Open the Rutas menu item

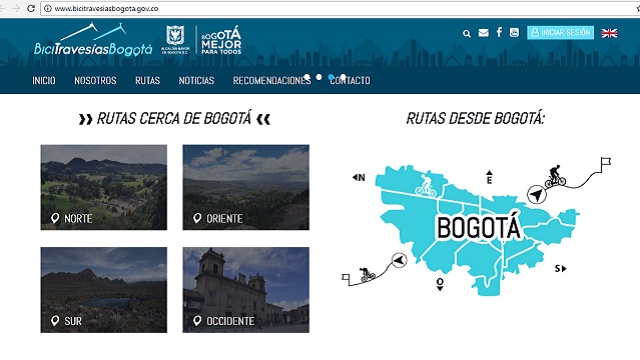pyautogui.click(x=147, y=80)
